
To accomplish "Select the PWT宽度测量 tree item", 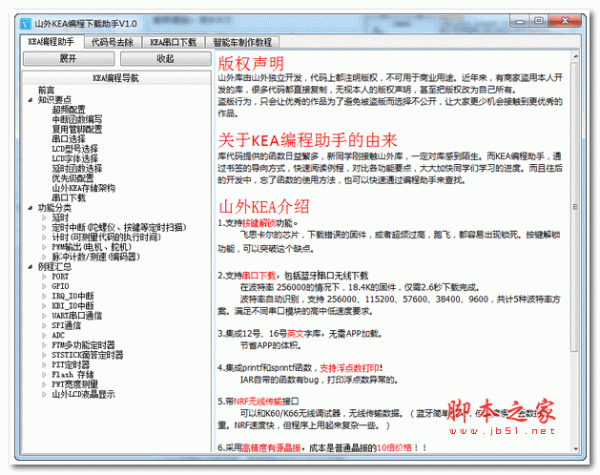I will point(75,384).
